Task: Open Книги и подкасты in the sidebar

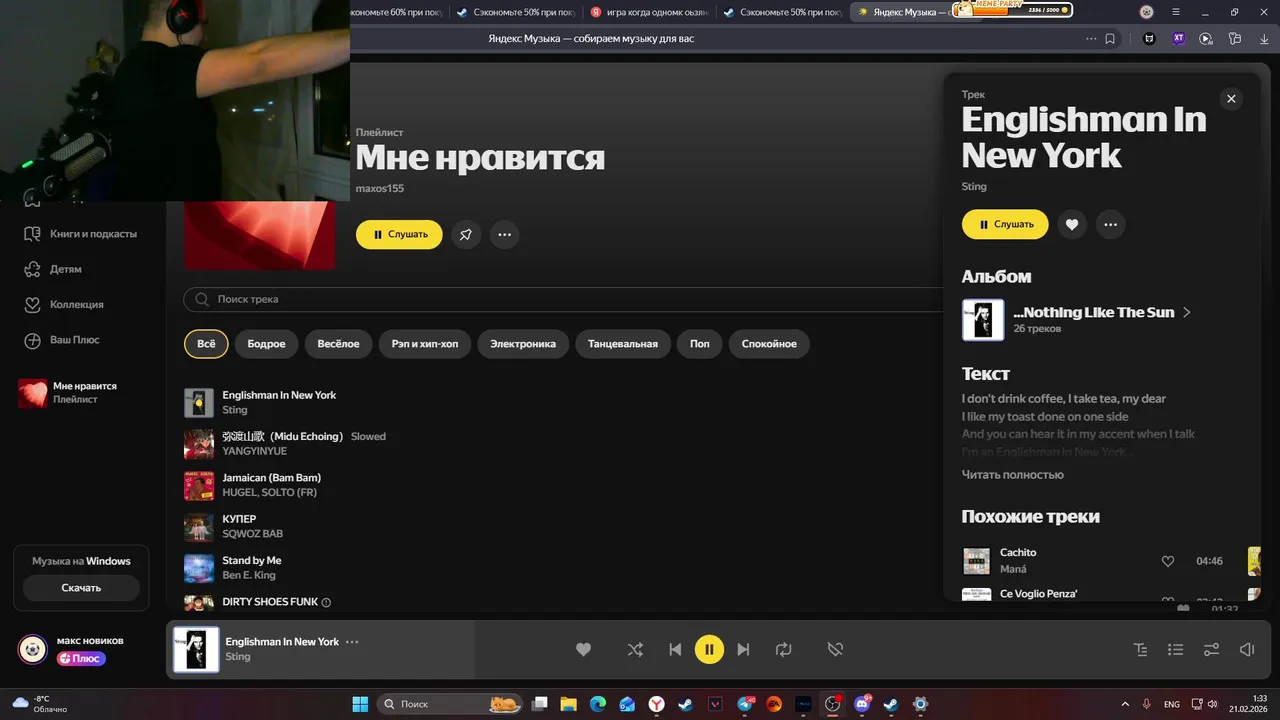Action: point(80,234)
